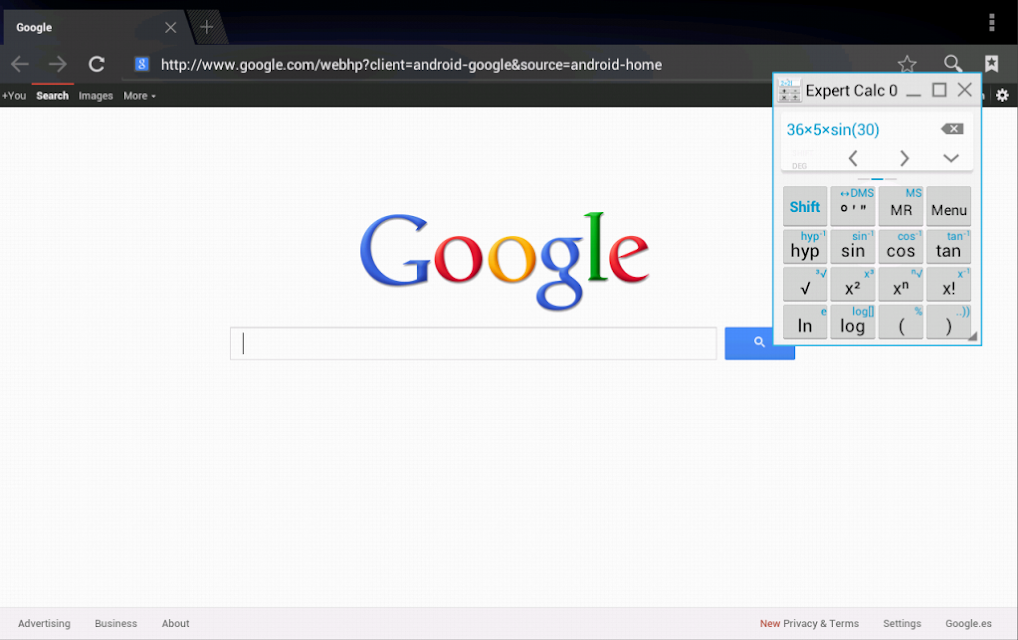This screenshot has width=1018, height=640.
Task: Bookmark page with star icon
Action: (x=907, y=64)
